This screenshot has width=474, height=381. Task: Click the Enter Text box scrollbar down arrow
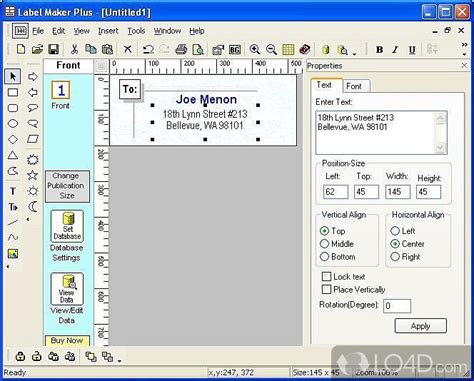point(440,147)
